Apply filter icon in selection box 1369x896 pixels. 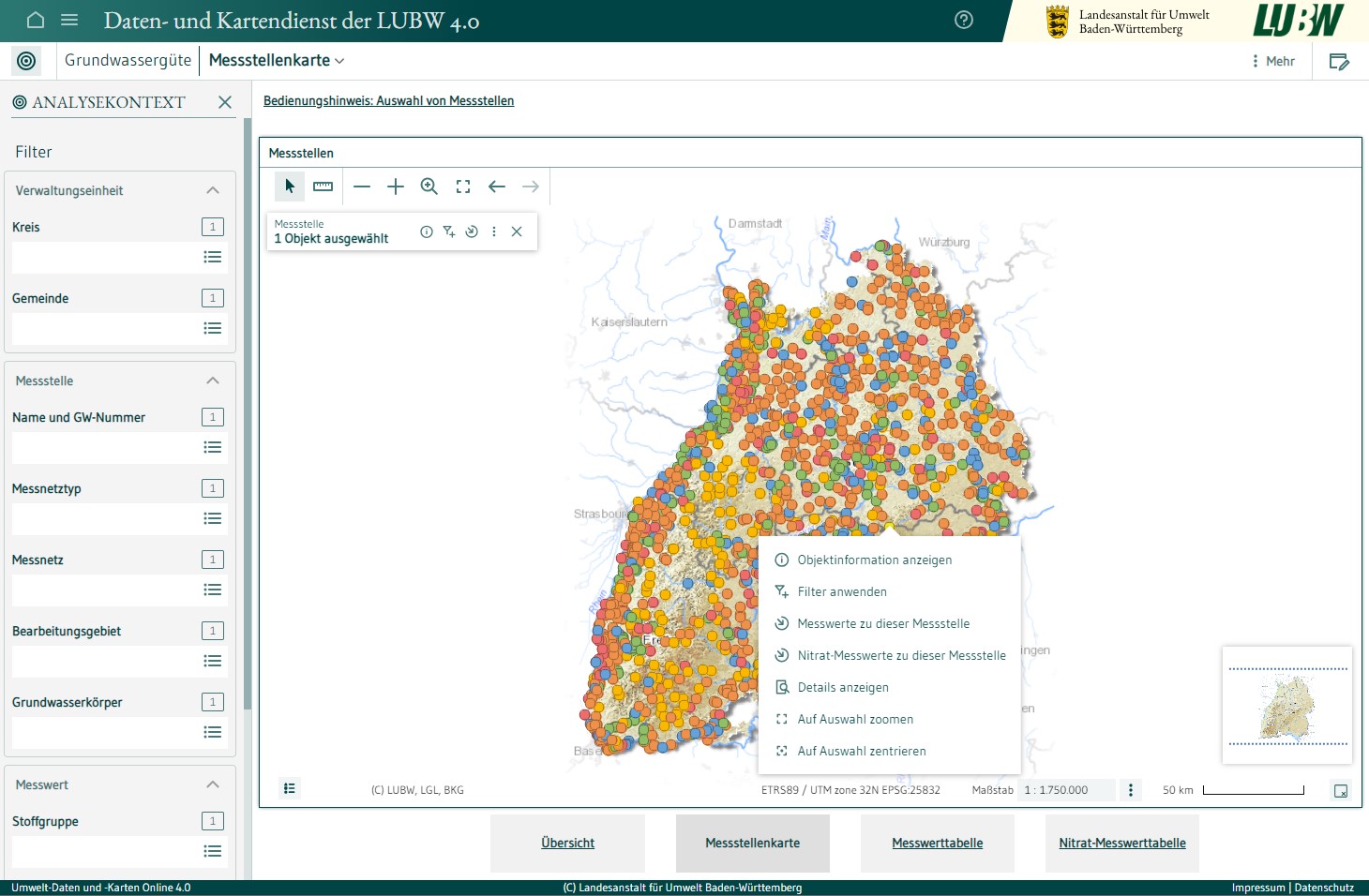[x=449, y=231]
